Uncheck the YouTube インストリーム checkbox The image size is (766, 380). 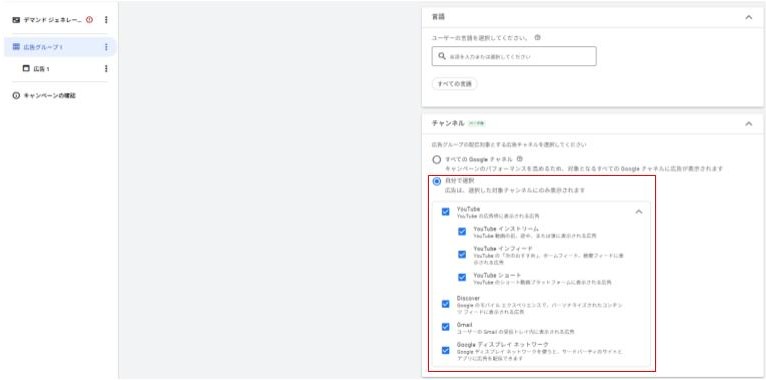coord(462,232)
